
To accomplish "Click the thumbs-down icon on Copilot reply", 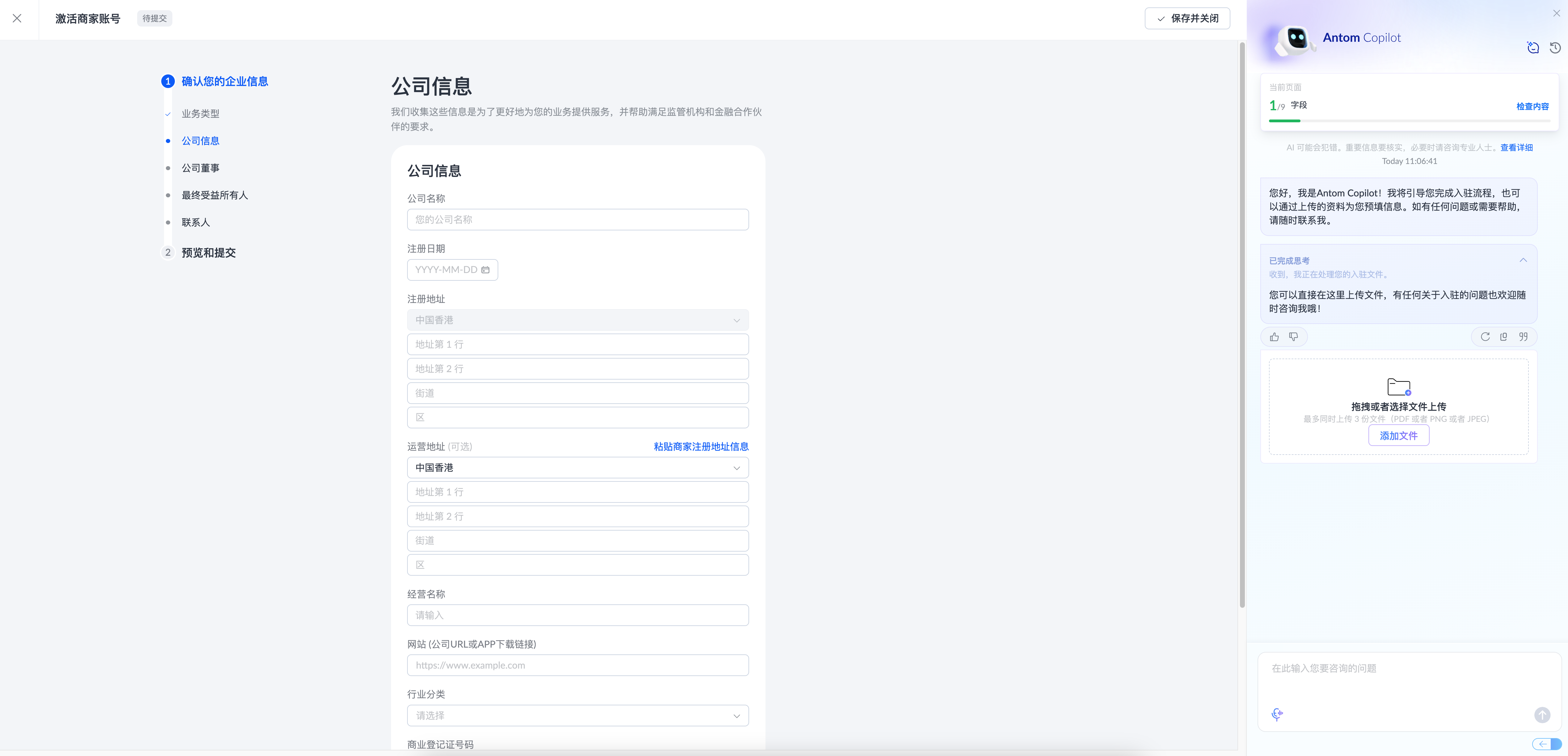I will [x=1293, y=337].
